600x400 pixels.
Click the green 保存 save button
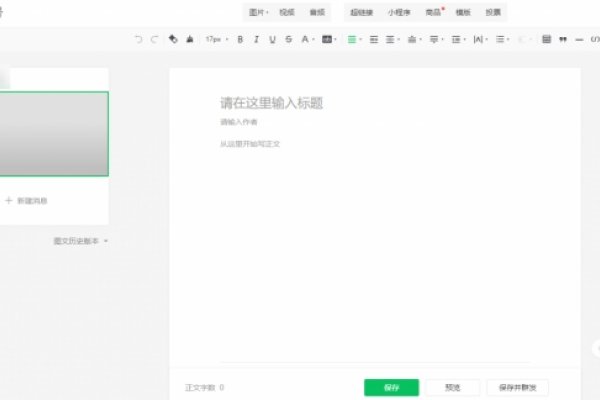tap(391, 387)
